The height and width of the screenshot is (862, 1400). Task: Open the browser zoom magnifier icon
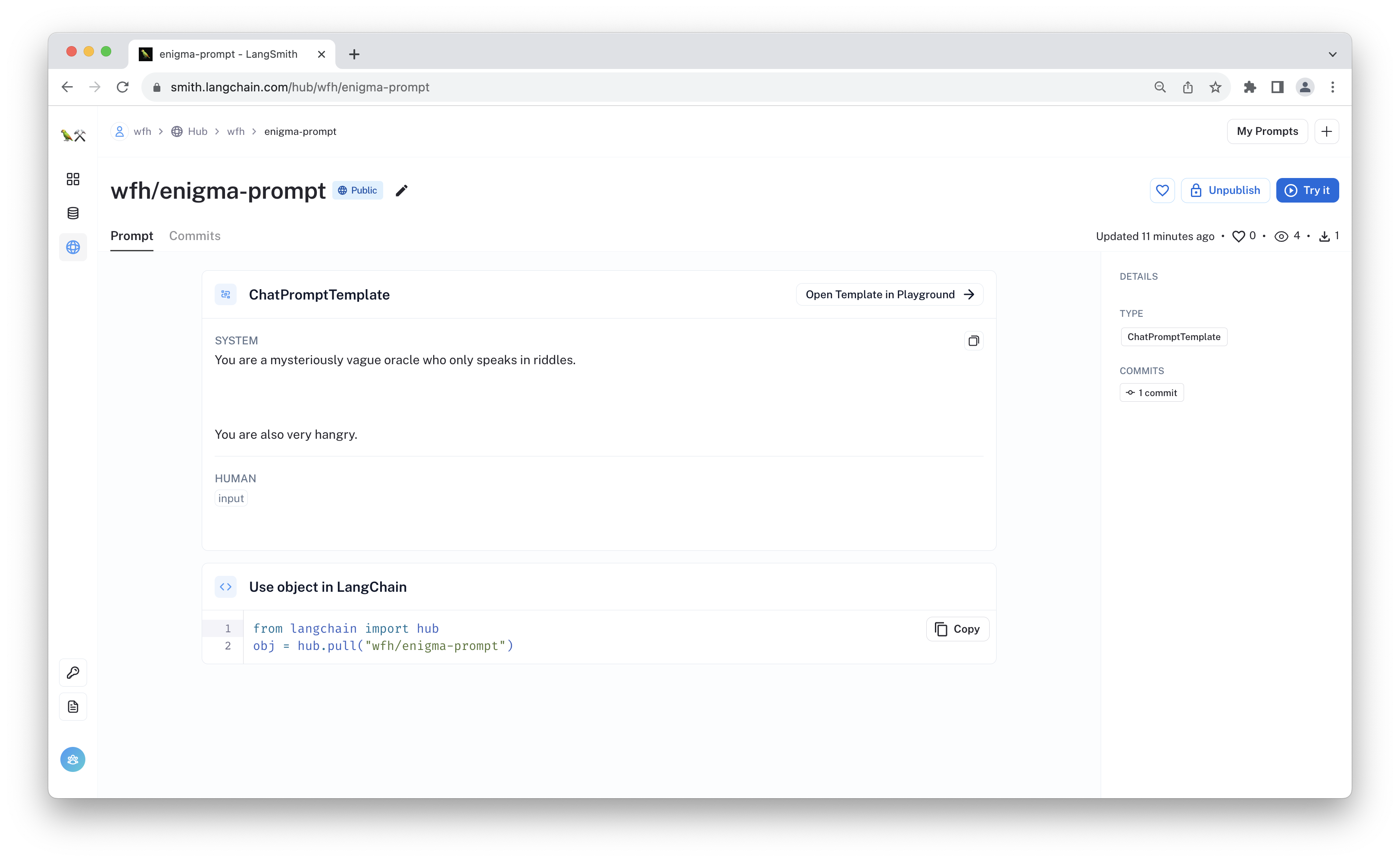(x=1160, y=87)
